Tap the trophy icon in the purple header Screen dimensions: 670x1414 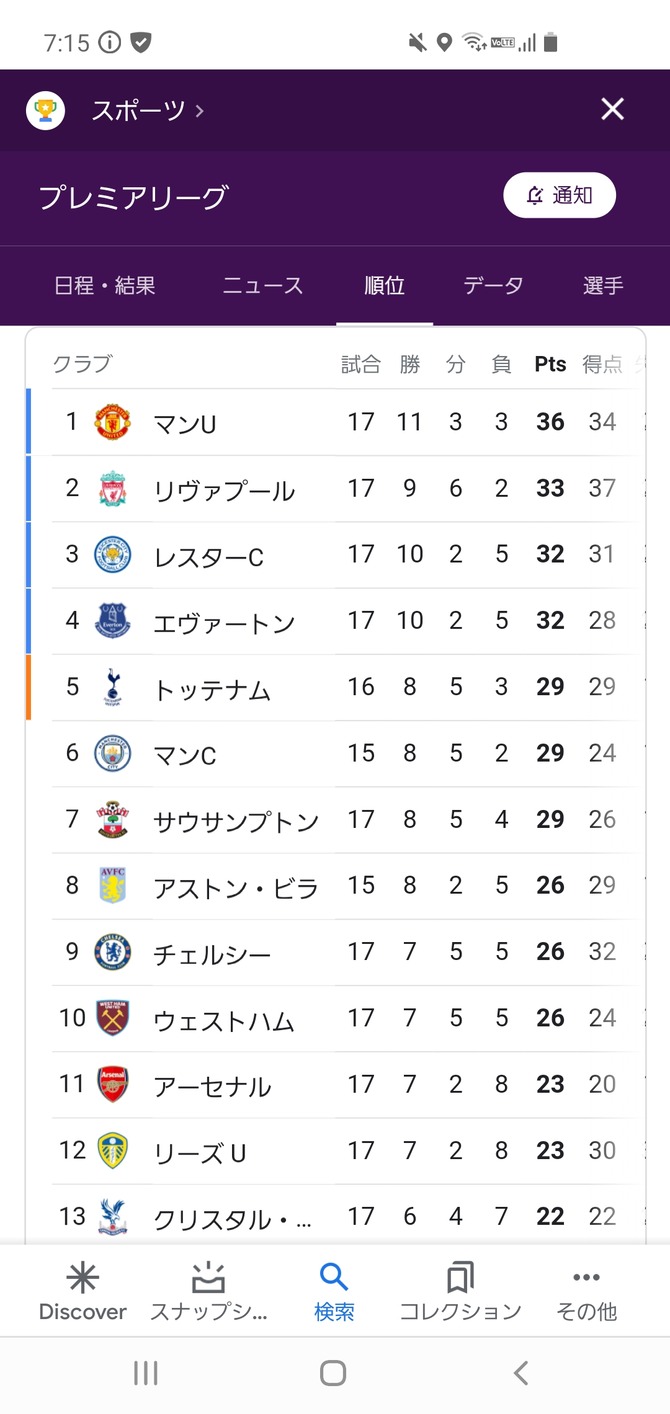pos(45,110)
